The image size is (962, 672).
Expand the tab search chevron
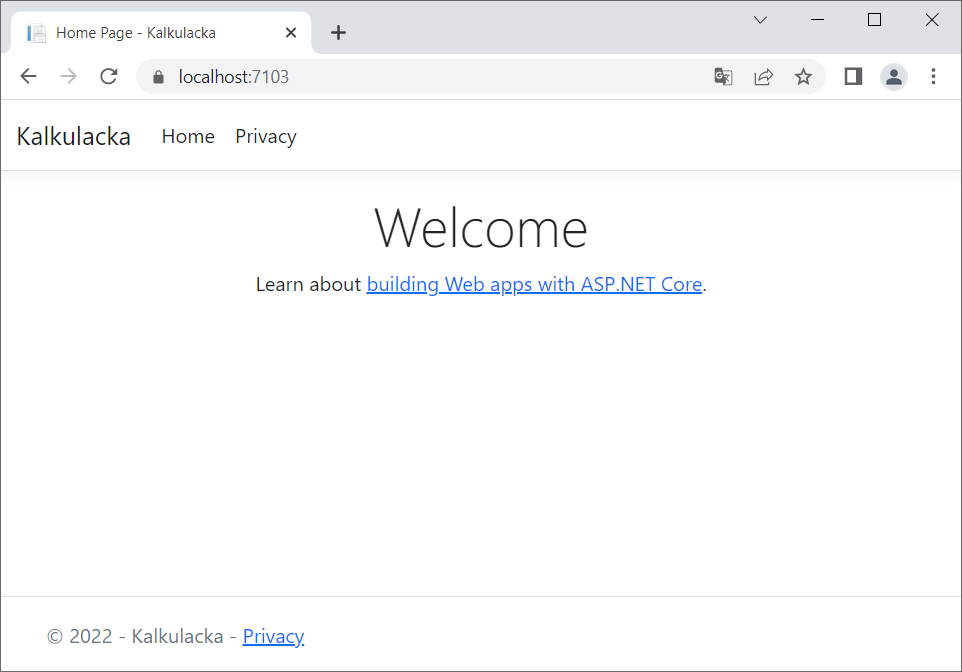(x=760, y=20)
